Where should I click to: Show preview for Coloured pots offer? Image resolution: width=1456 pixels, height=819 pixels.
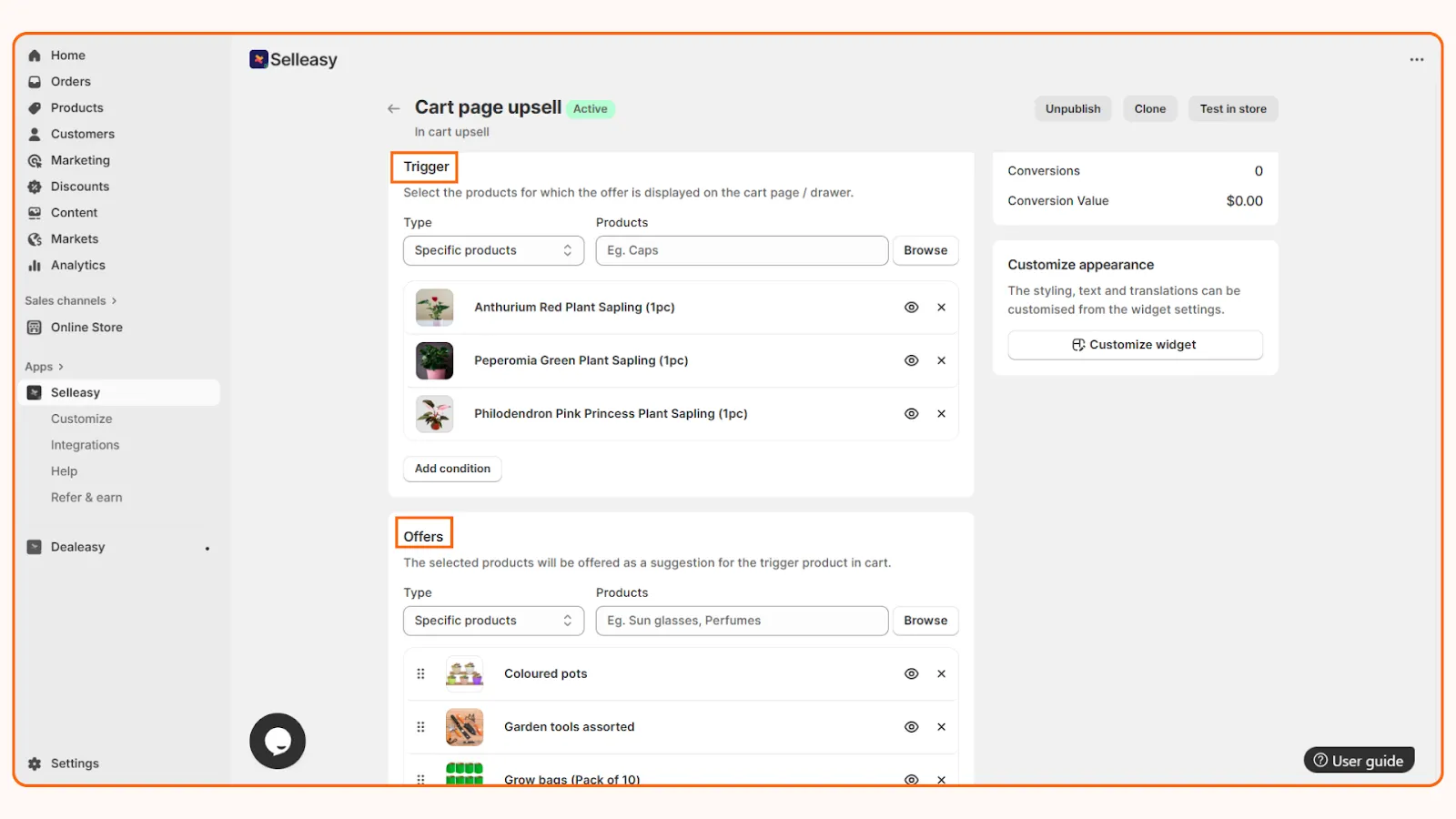coord(911,673)
